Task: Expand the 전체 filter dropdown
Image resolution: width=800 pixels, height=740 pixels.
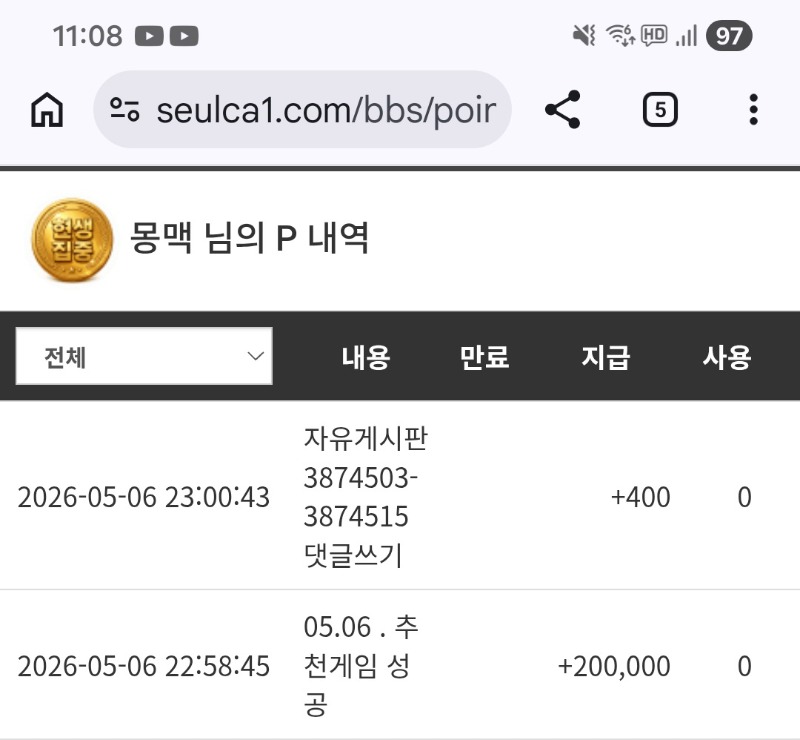Action: coord(144,356)
